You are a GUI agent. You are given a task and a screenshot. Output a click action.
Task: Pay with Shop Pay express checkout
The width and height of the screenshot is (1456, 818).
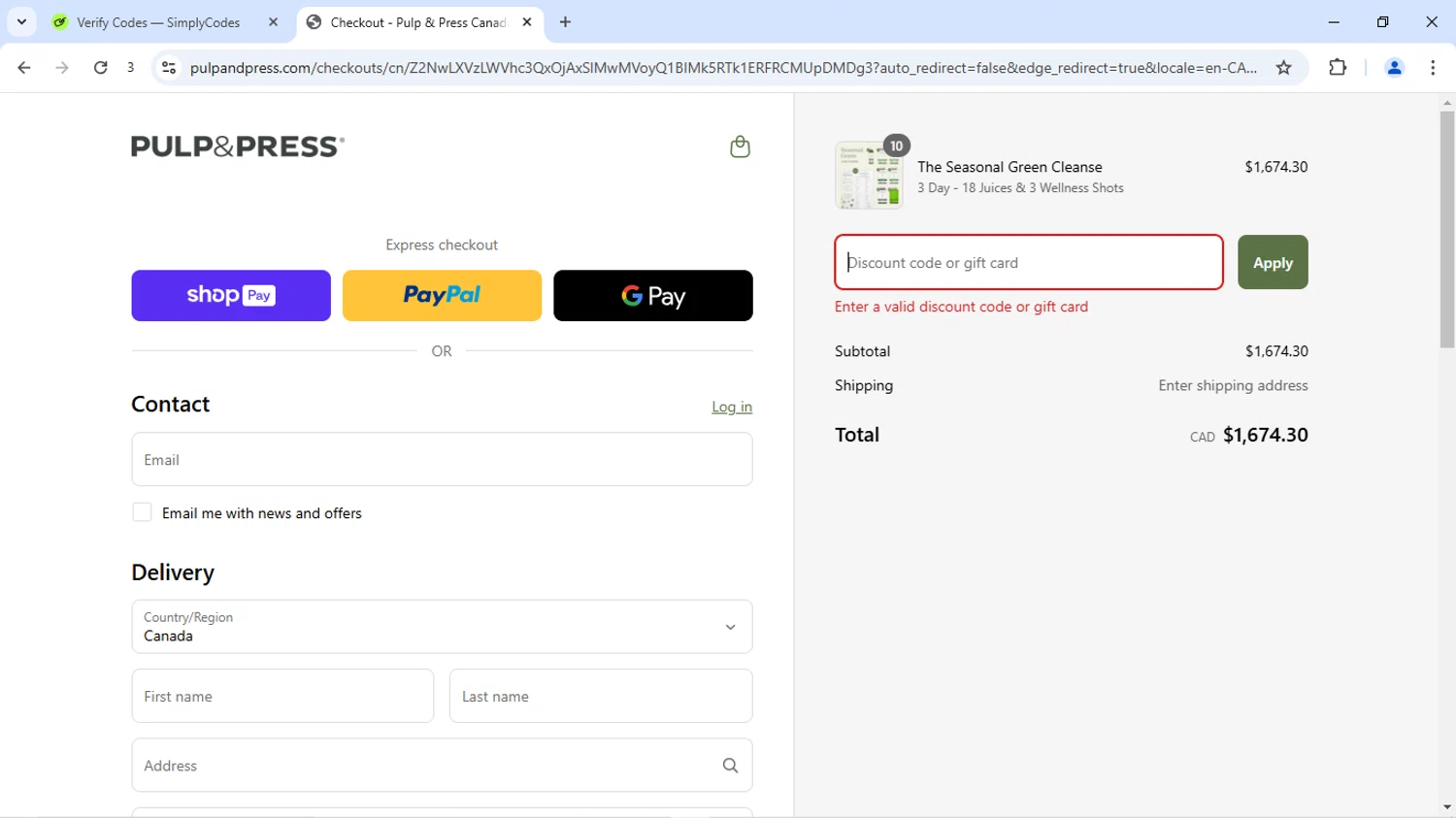[x=231, y=295]
